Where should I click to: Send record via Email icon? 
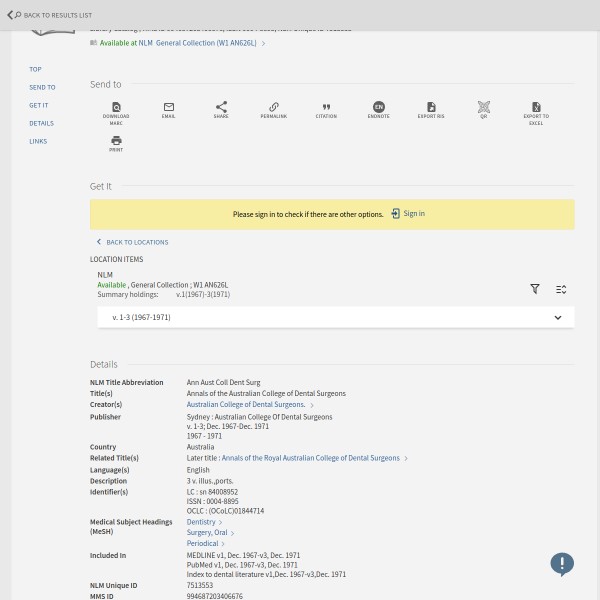(x=168, y=107)
